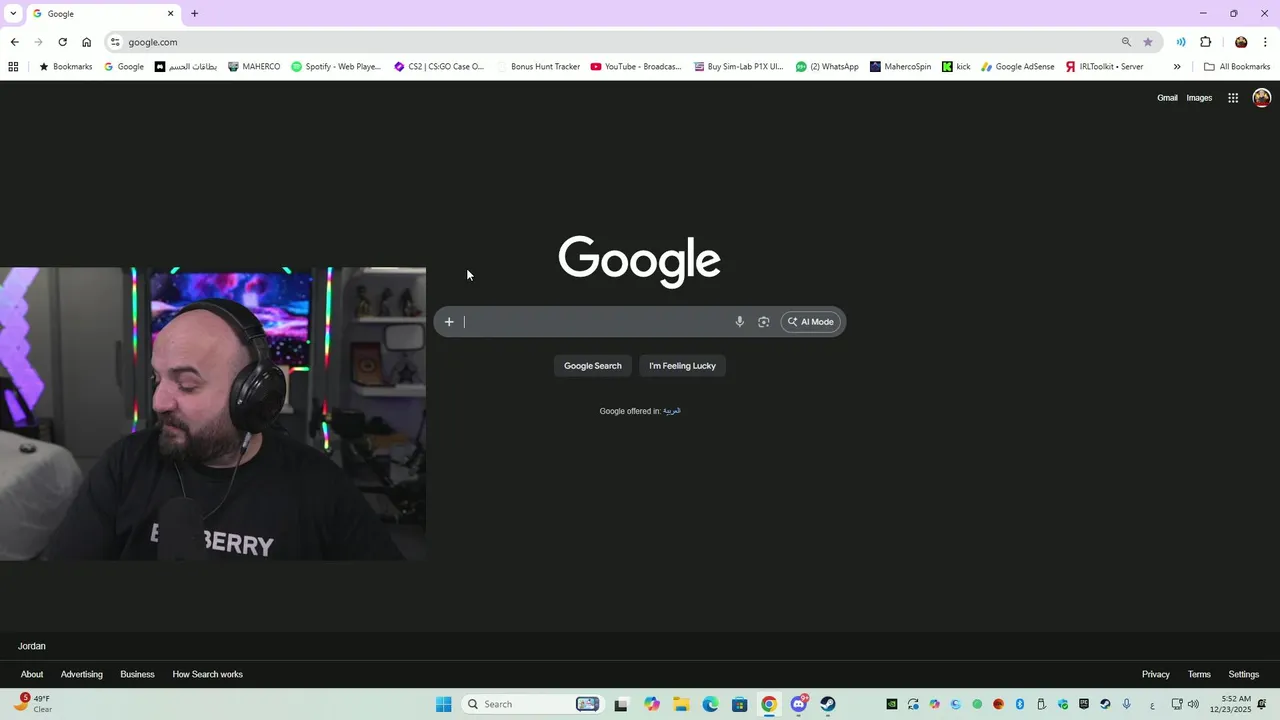The width and height of the screenshot is (1280, 720).
Task: Open the Google apps grid
Action: (1233, 98)
